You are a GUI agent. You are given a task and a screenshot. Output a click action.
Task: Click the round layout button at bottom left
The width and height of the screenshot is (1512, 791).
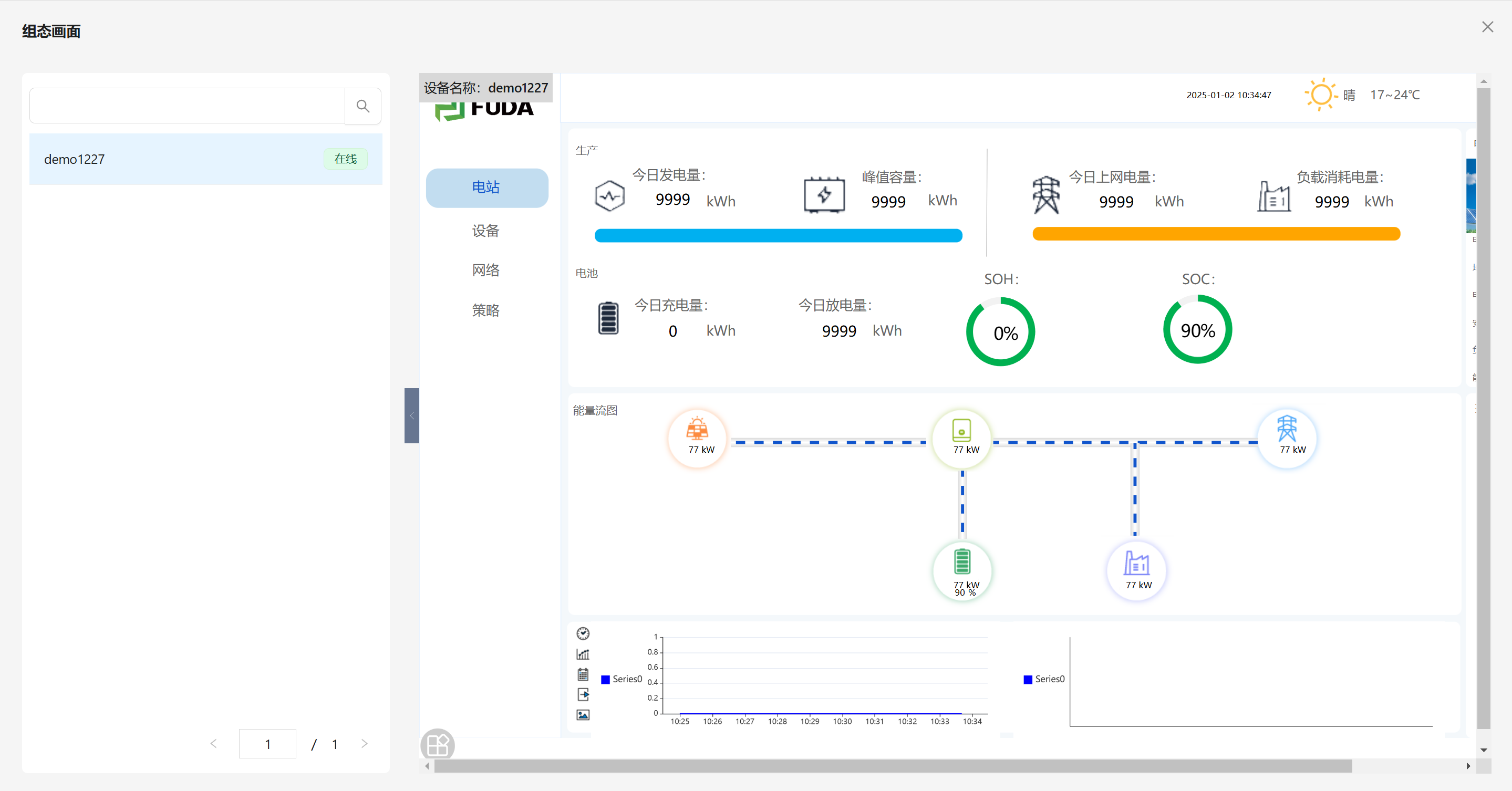437,745
